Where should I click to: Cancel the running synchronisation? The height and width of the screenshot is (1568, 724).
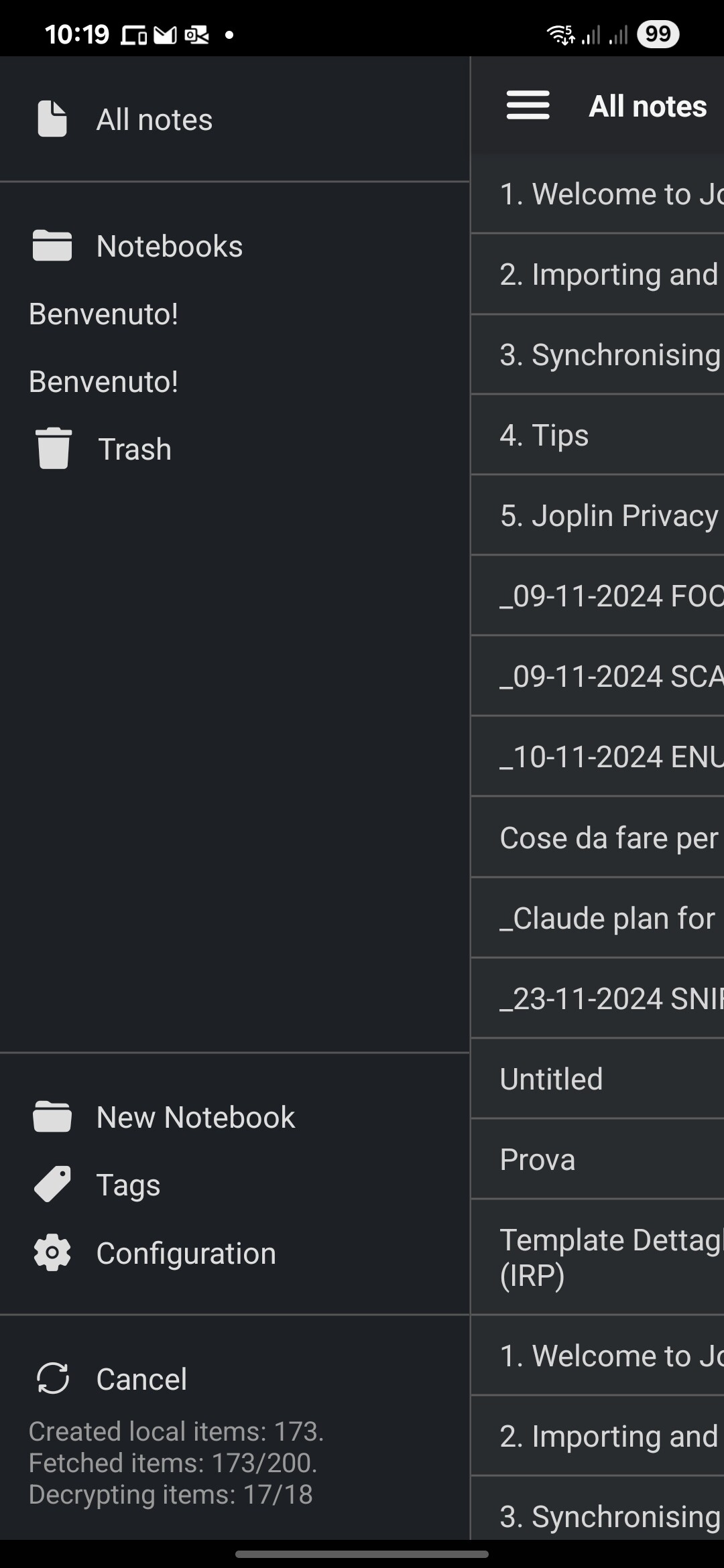click(x=235, y=1378)
